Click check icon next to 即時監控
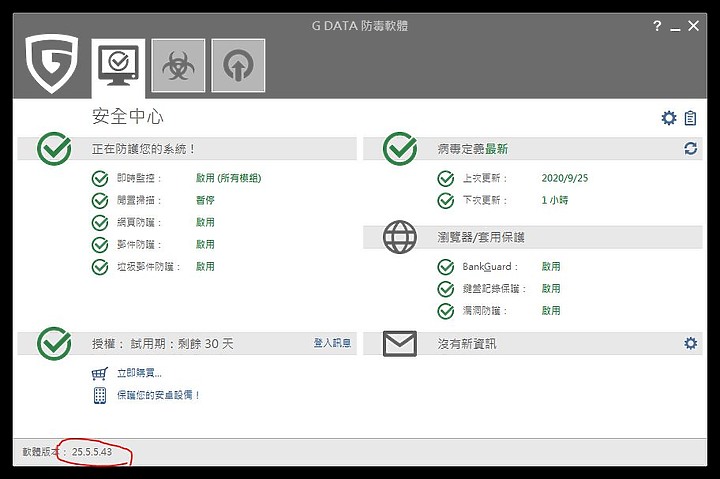Image resolution: width=720 pixels, height=479 pixels. click(100, 178)
